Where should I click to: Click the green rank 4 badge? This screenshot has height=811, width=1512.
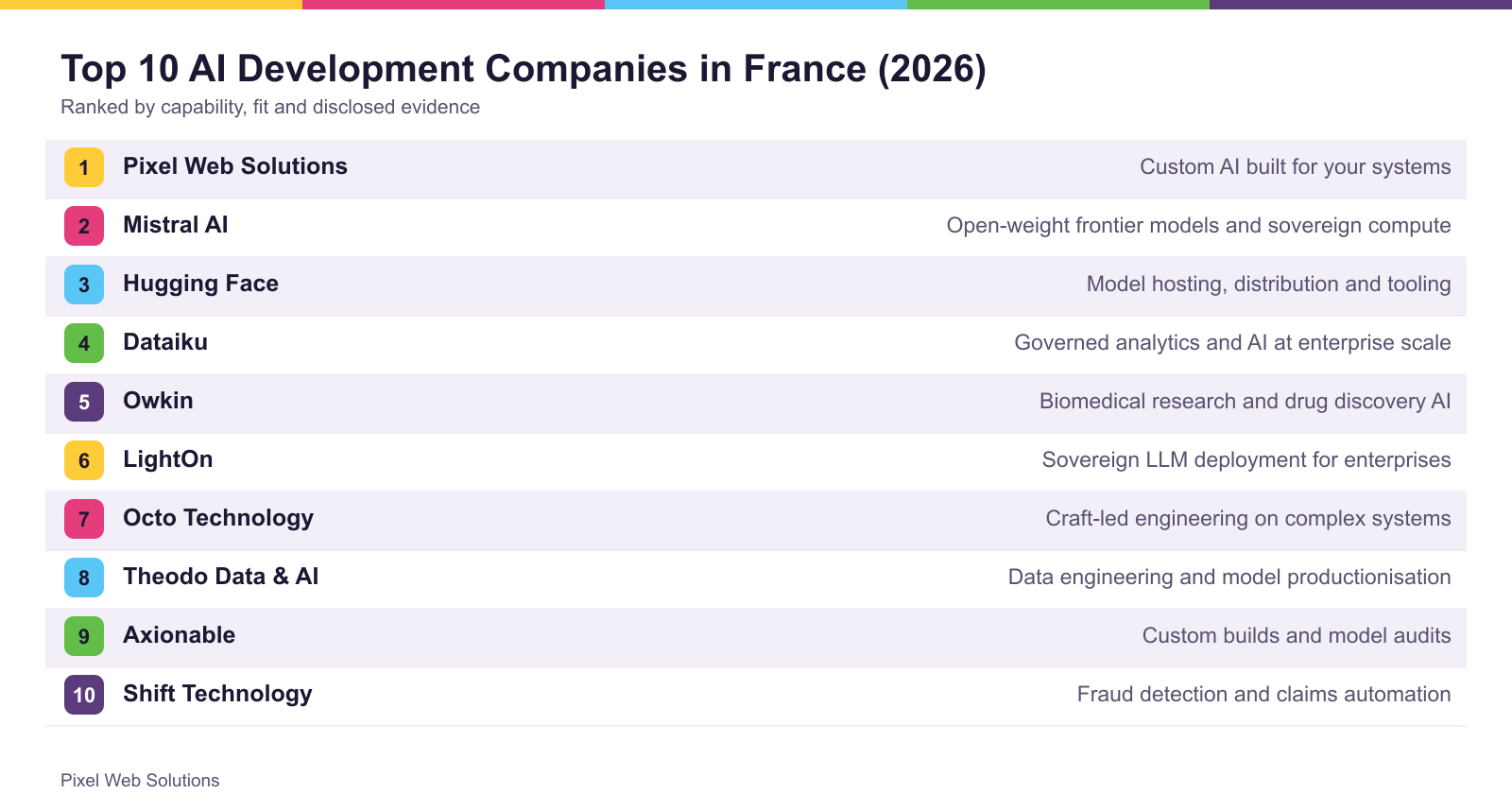click(x=84, y=343)
